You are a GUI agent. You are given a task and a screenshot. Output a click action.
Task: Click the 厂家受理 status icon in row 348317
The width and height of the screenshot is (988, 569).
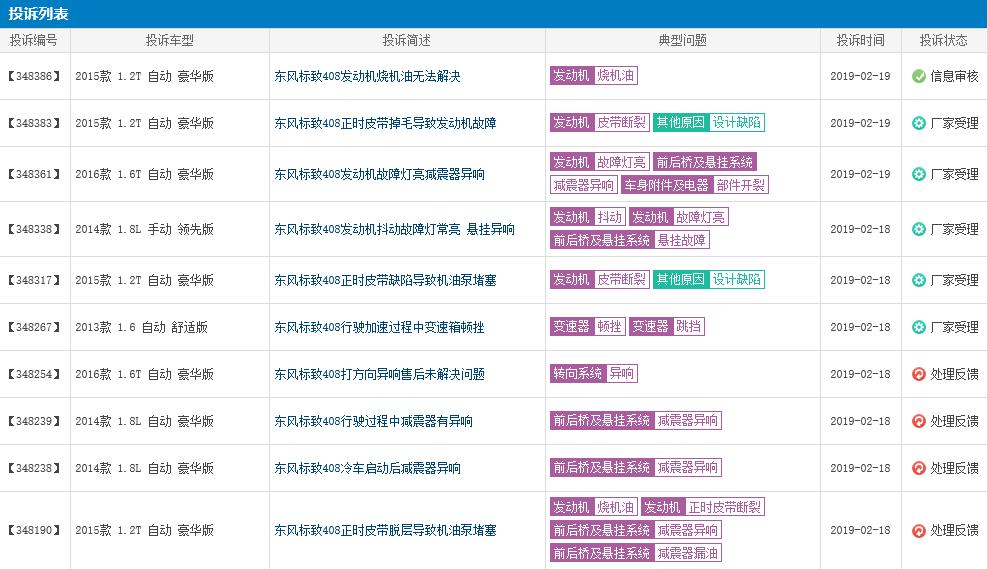pos(919,280)
